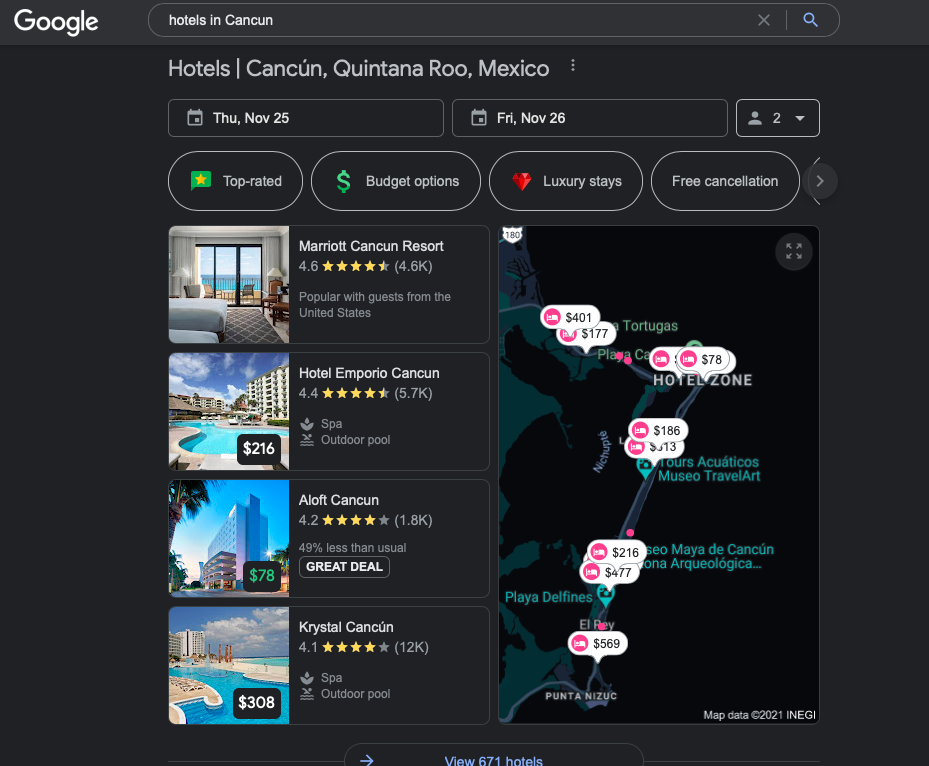Open the guests count dropdown showing 2
This screenshot has height=766, width=929.
[777, 118]
